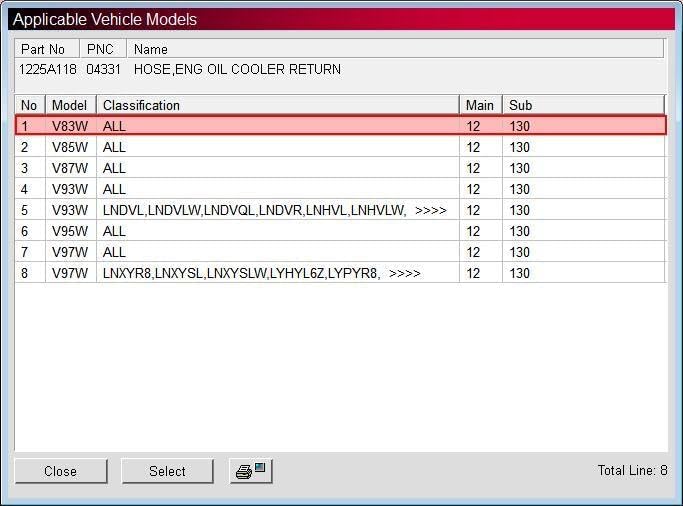Pick row 7 V97W ALL classification
The width and height of the screenshot is (683, 506).
pos(340,252)
